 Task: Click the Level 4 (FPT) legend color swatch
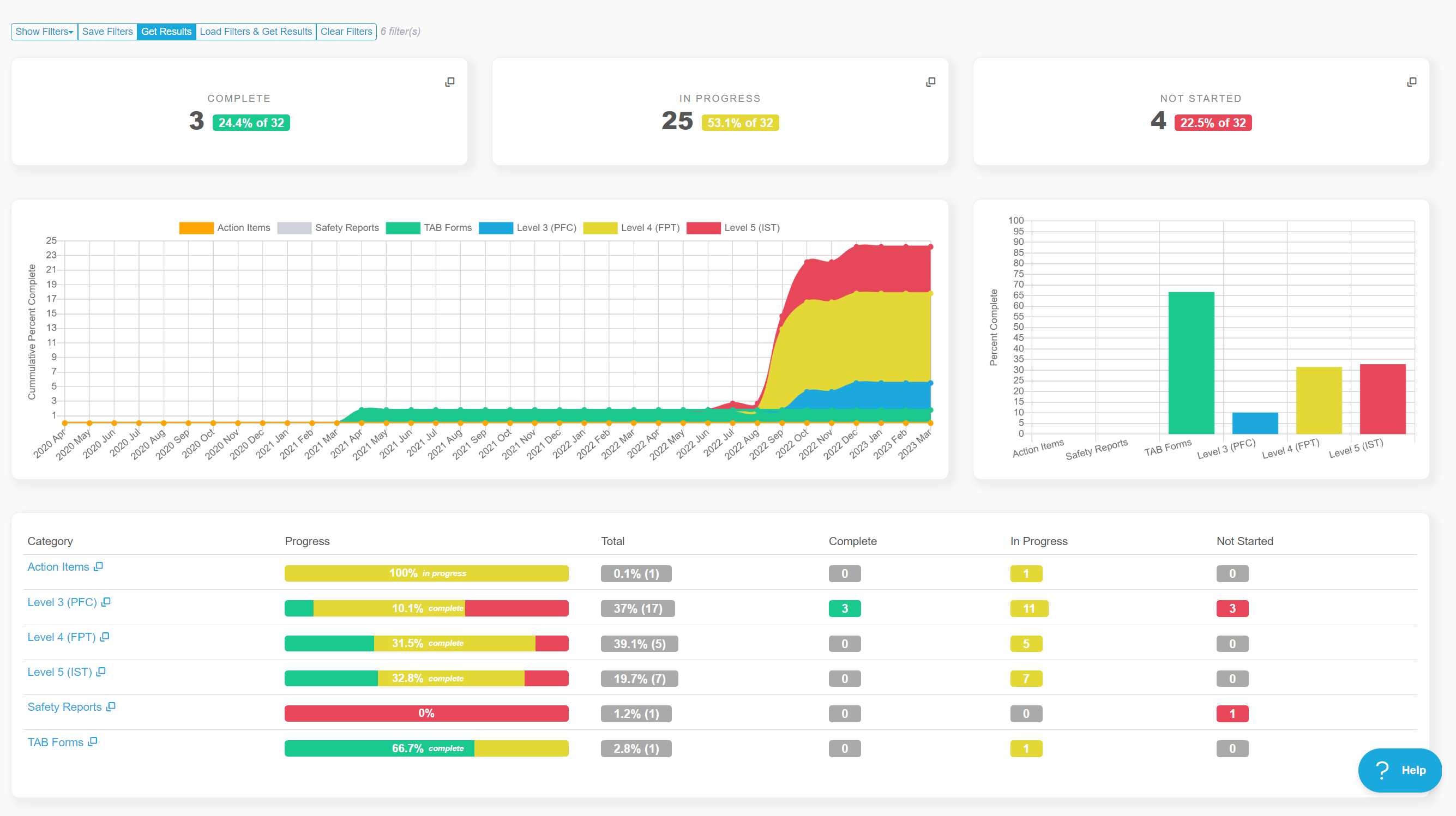(600, 228)
